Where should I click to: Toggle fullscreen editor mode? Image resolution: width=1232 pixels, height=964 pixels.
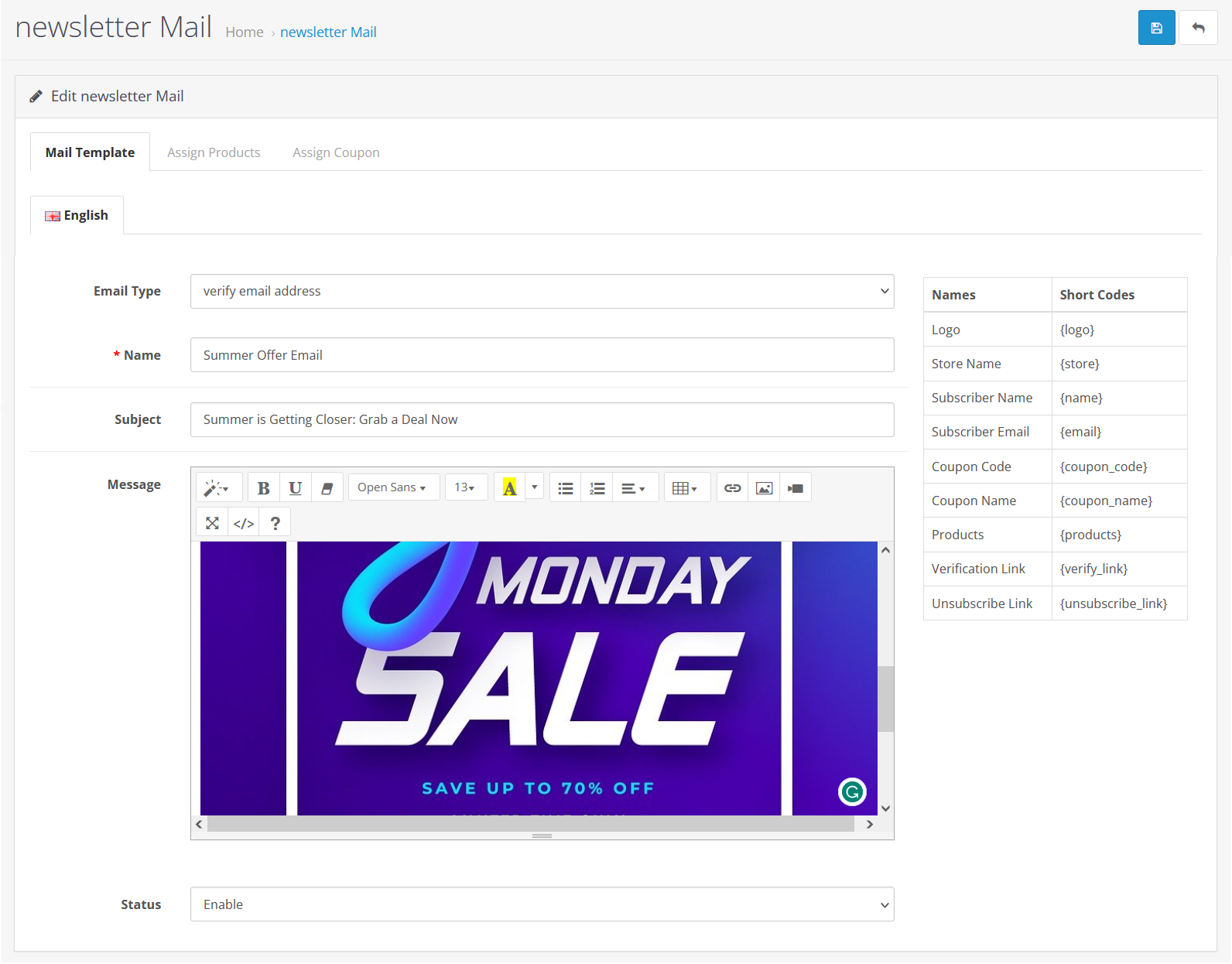(x=212, y=523)
